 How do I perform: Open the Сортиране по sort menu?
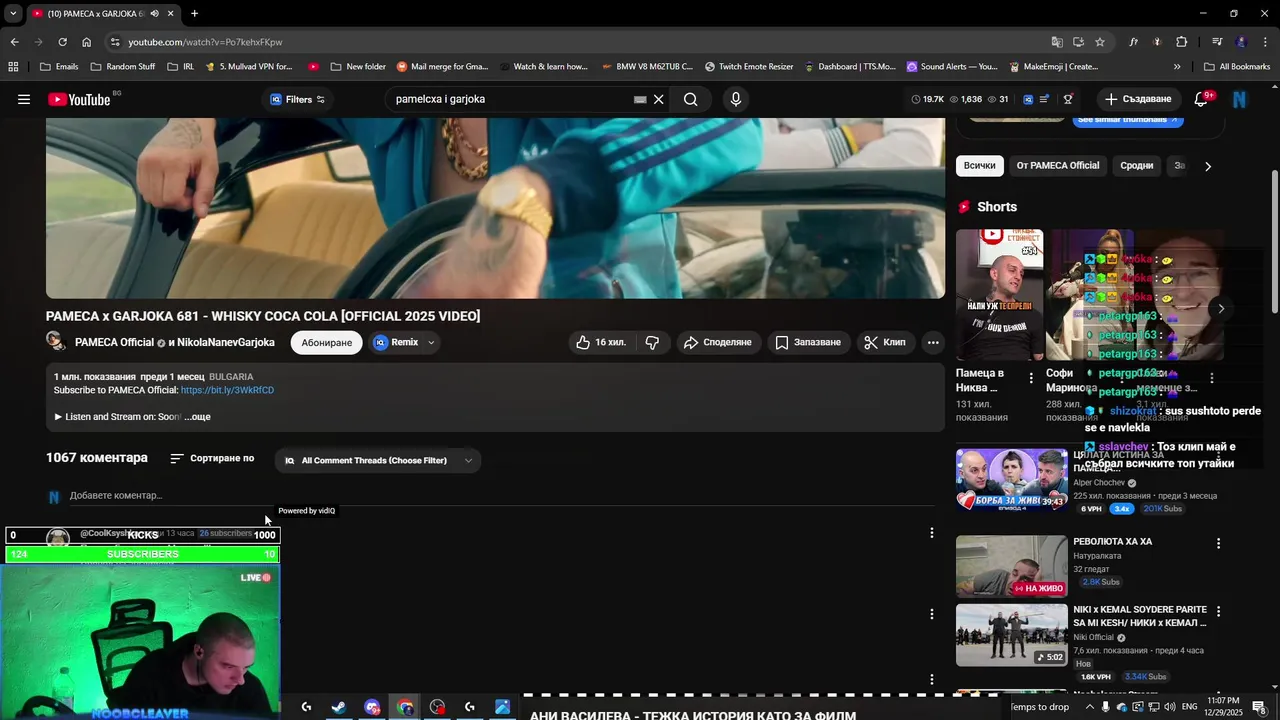pyautogui.click(x=212, y=458)
